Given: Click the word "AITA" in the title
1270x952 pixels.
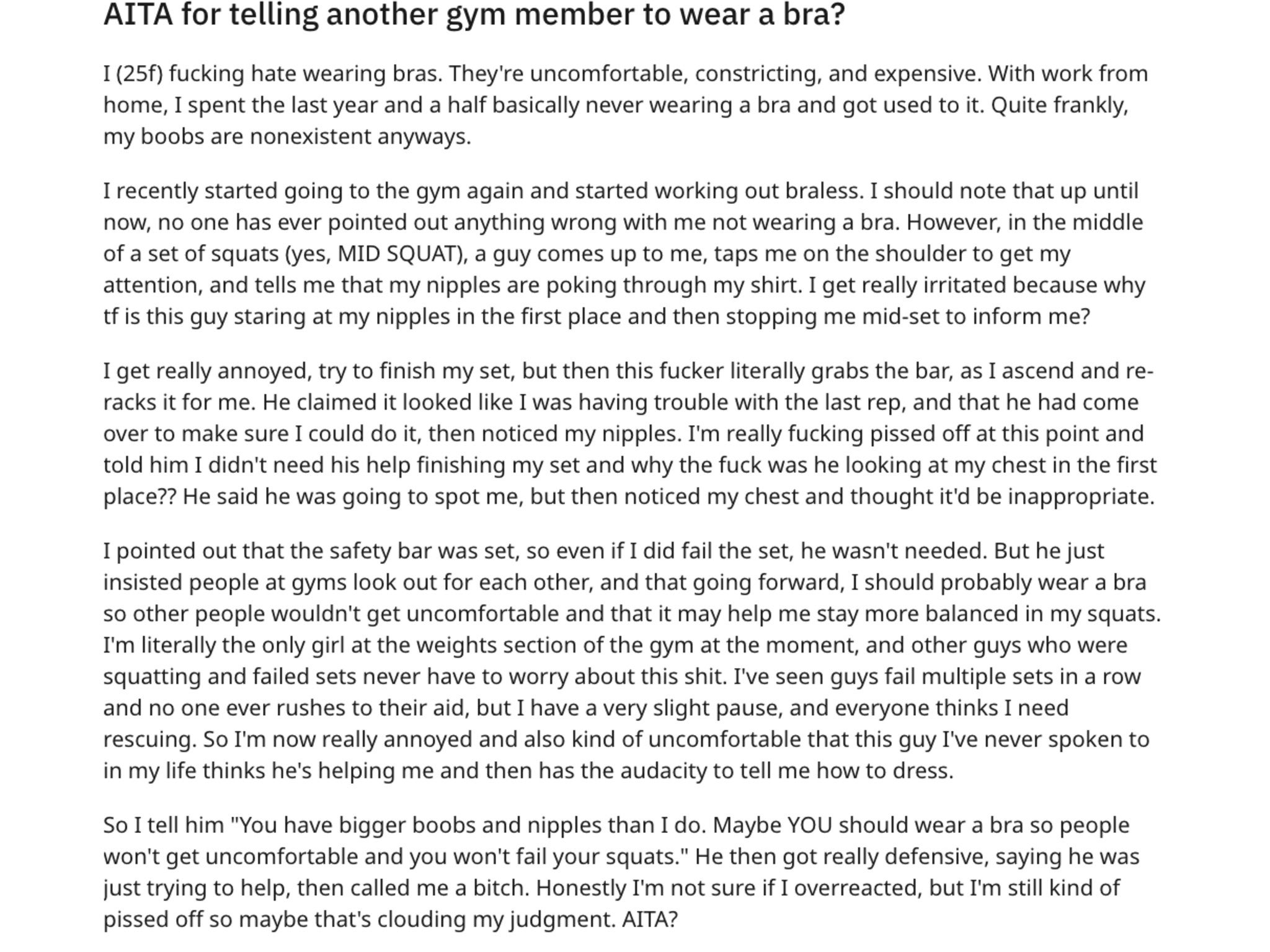Looking at the screenshot, I should 138,15.
